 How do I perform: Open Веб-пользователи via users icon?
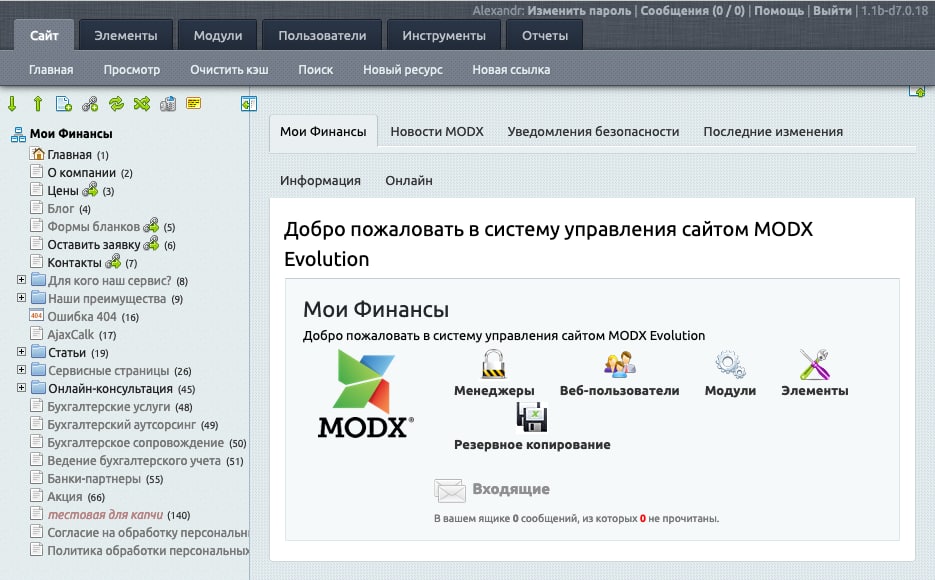(620, 364)
